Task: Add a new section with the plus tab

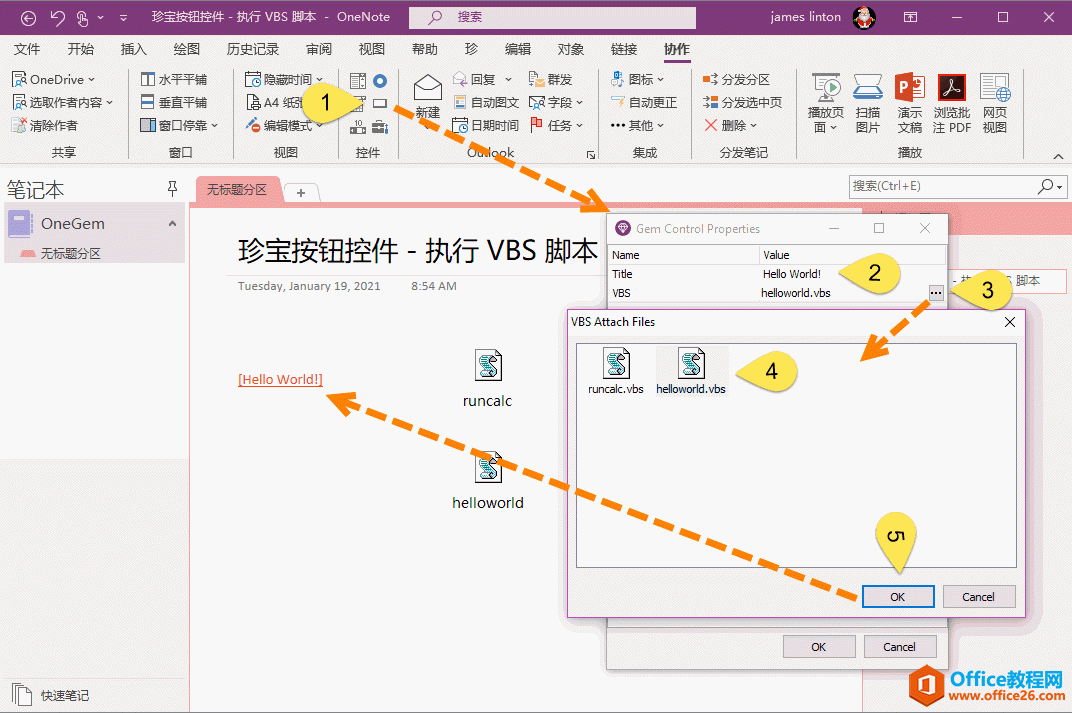Action: pos(301,193)
